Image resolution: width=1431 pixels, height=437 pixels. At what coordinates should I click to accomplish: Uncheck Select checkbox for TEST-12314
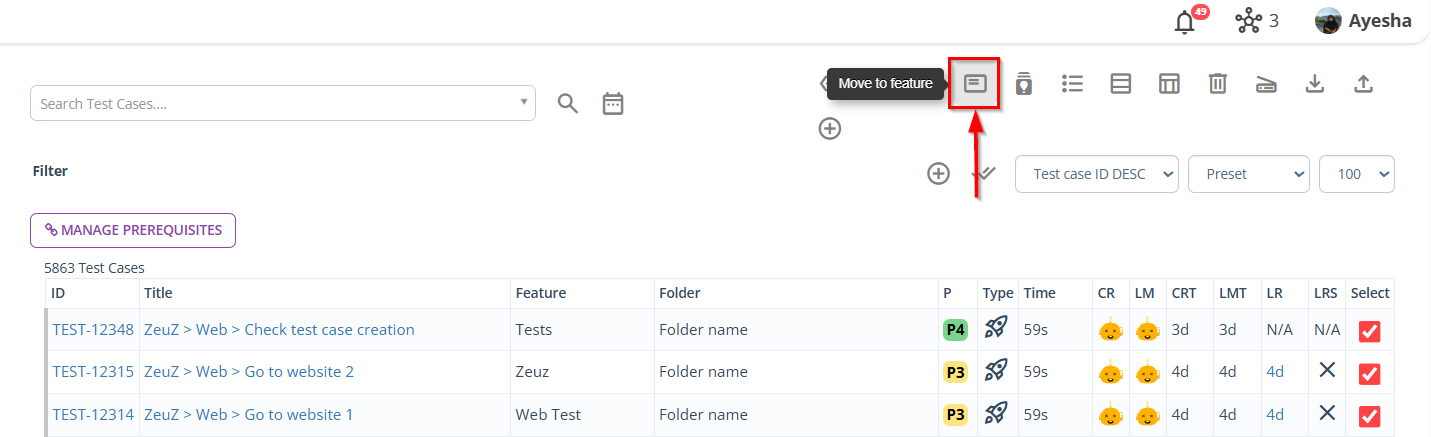(1369, 415)
